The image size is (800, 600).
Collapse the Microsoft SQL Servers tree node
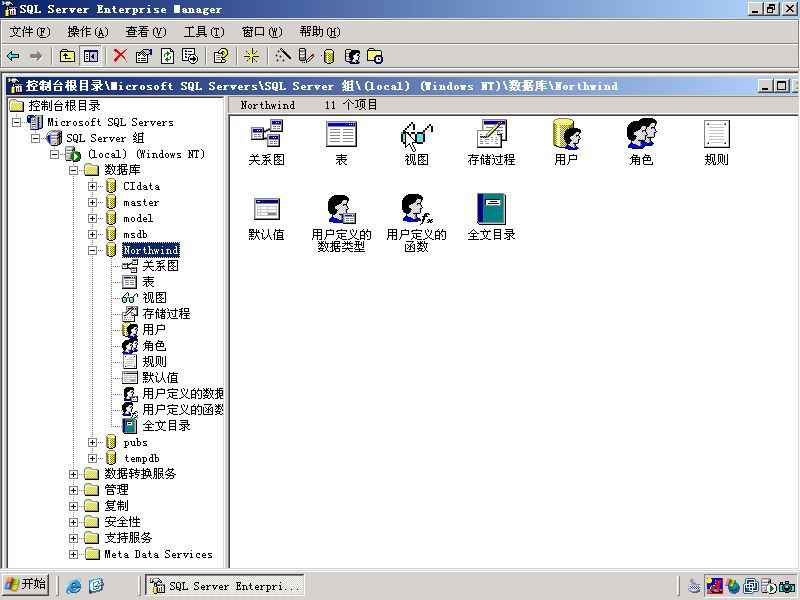pos(16,122)
